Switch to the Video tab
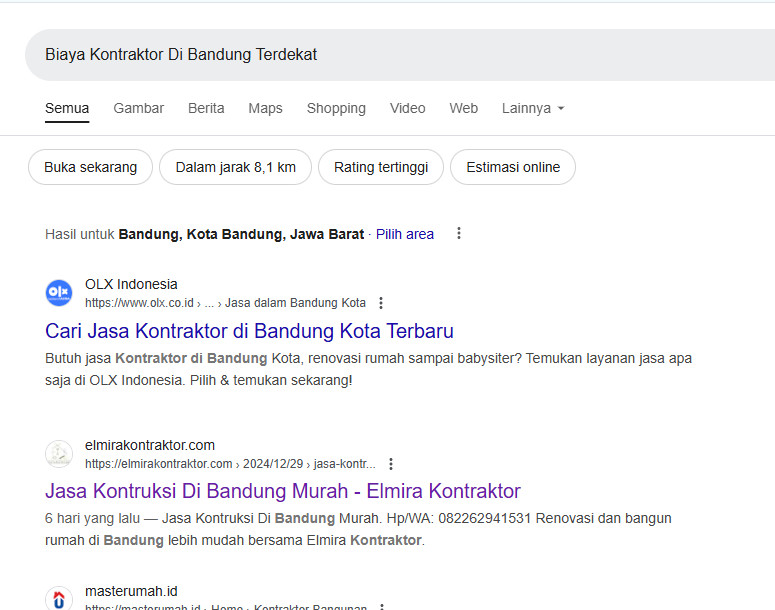This screenshot has height=610, width=775. click(x=407, y=108)
